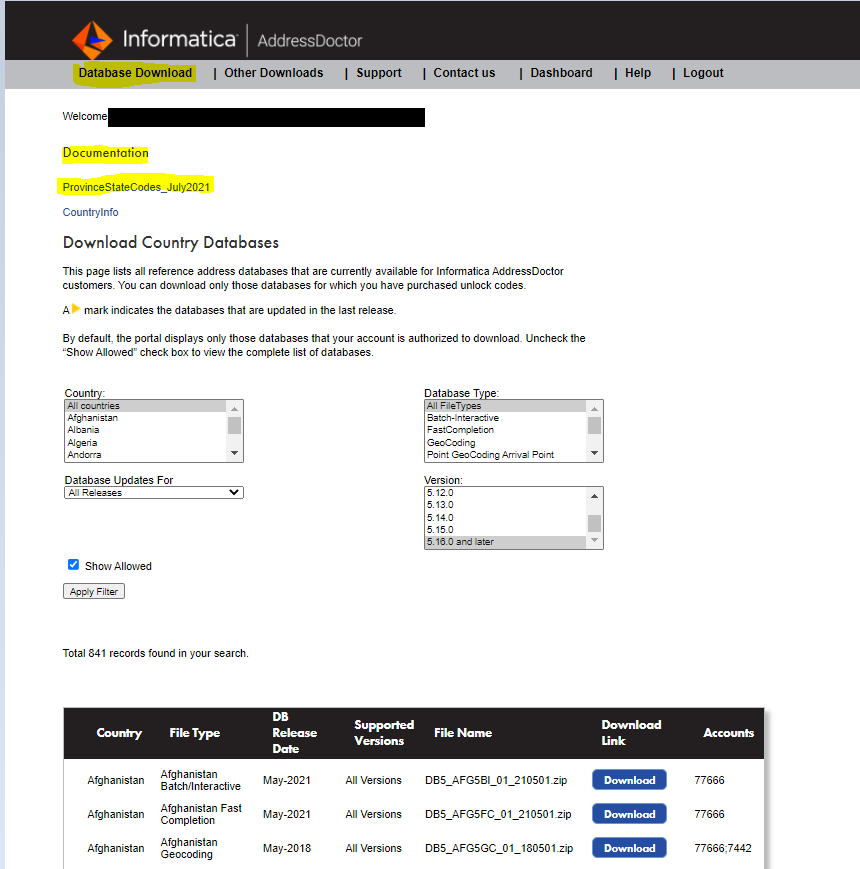The height and width of the screenshot is (869, 860).
Task: Go to the Support menu item
Action: coord(379,73)
